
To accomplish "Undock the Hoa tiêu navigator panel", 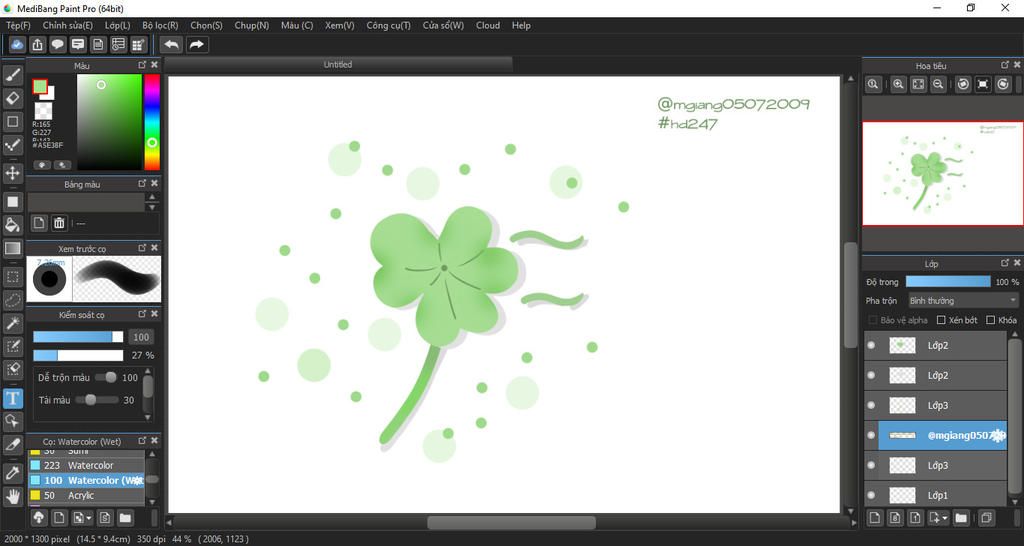I will pos(1005,65).
